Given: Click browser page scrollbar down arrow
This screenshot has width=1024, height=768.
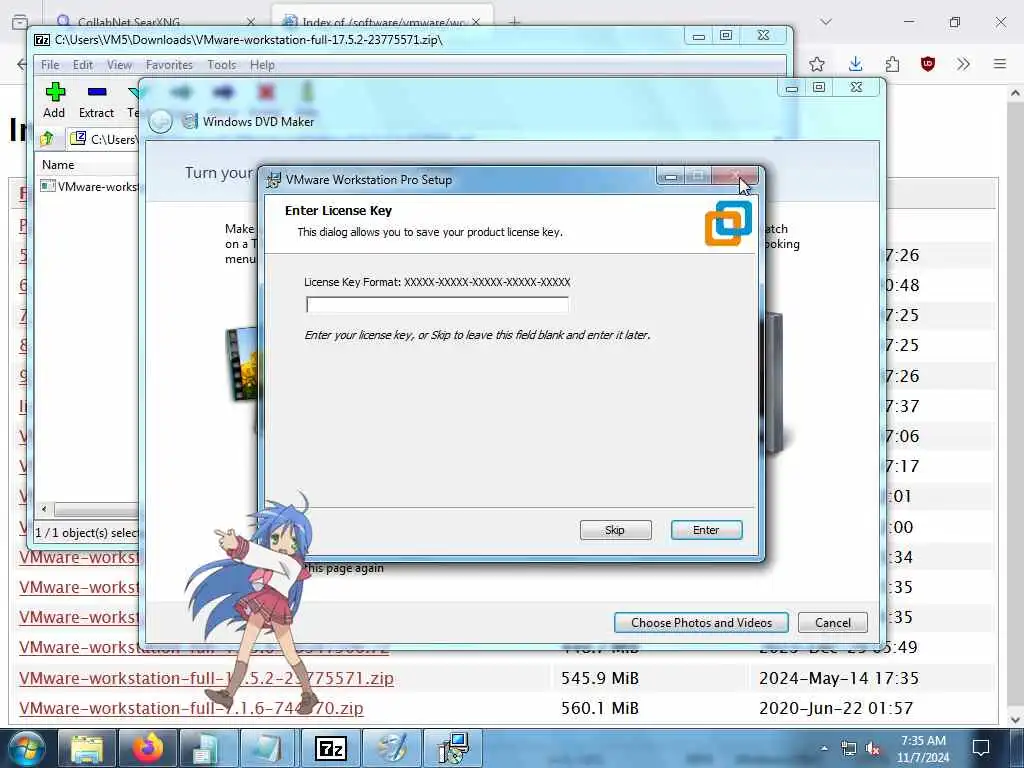Looking at the screenshot, I should click(x=1015, y=719).
